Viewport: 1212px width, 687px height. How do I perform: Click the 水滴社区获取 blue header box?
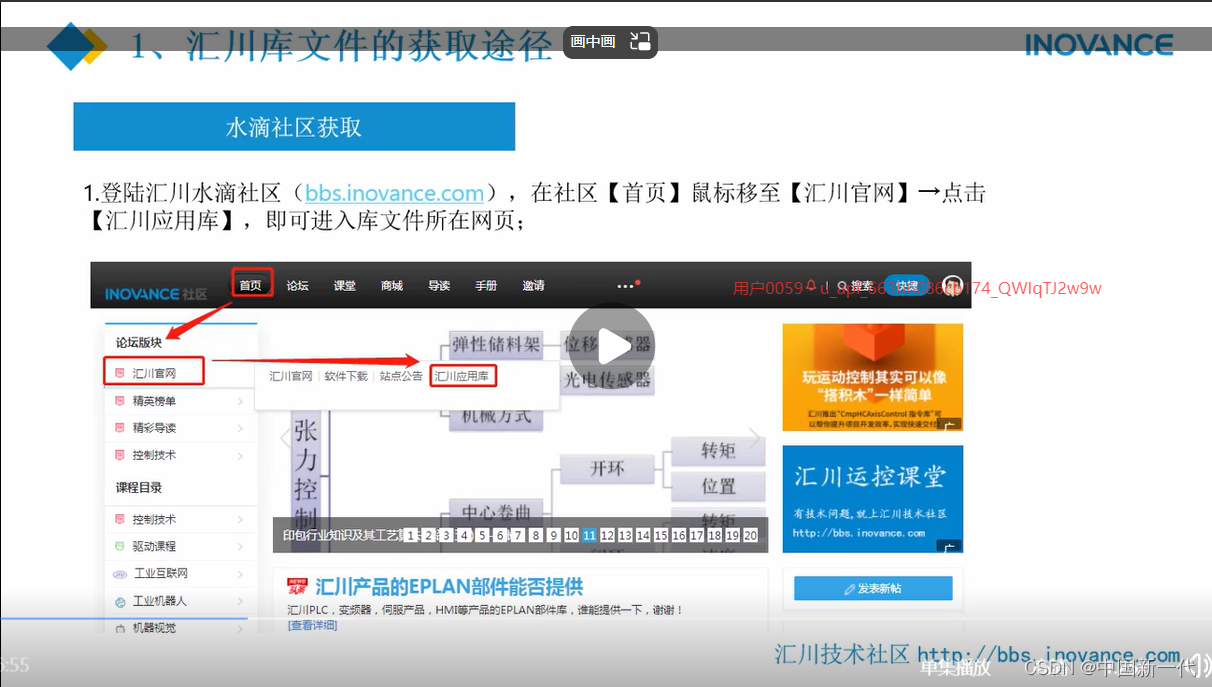[294, 127]
